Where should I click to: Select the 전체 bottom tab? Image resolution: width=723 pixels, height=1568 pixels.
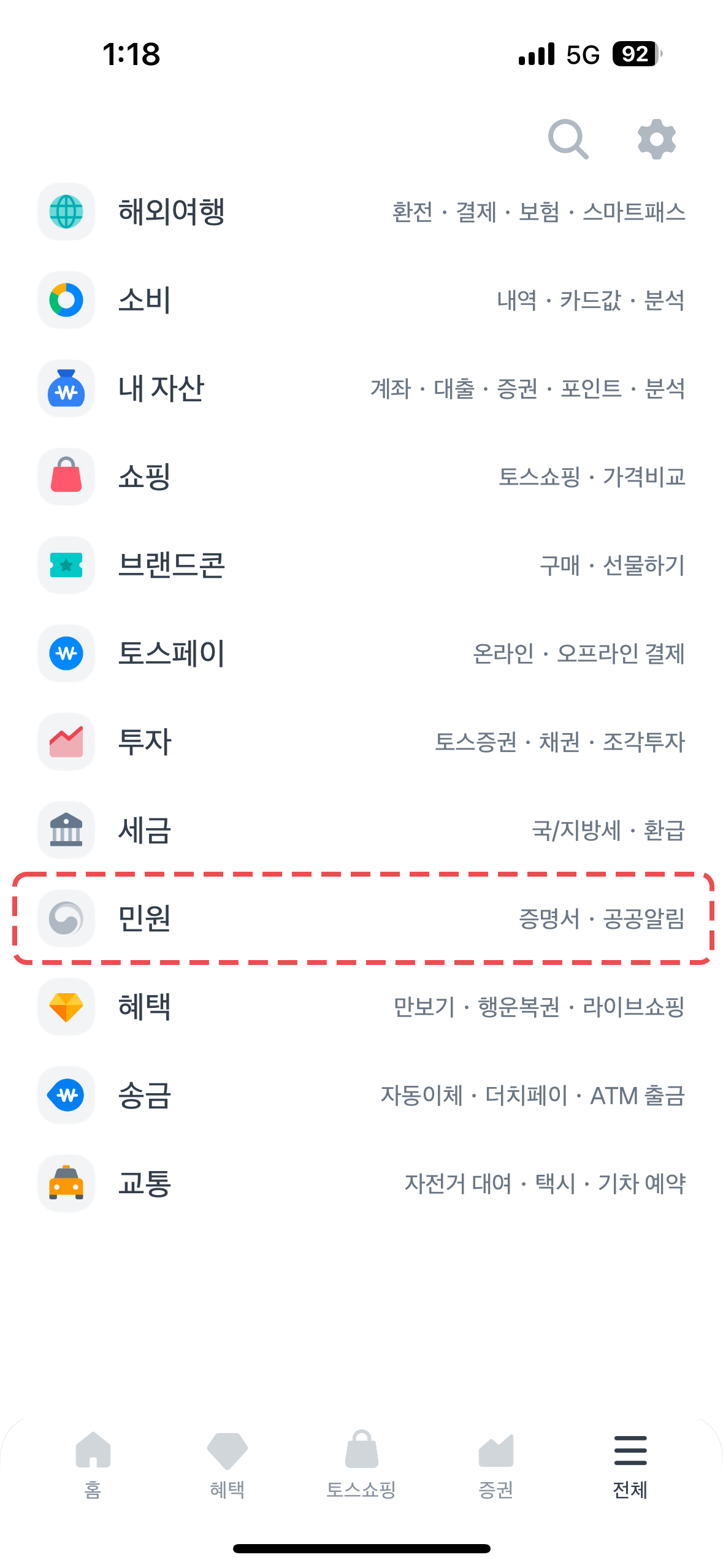click(630, 1464)
